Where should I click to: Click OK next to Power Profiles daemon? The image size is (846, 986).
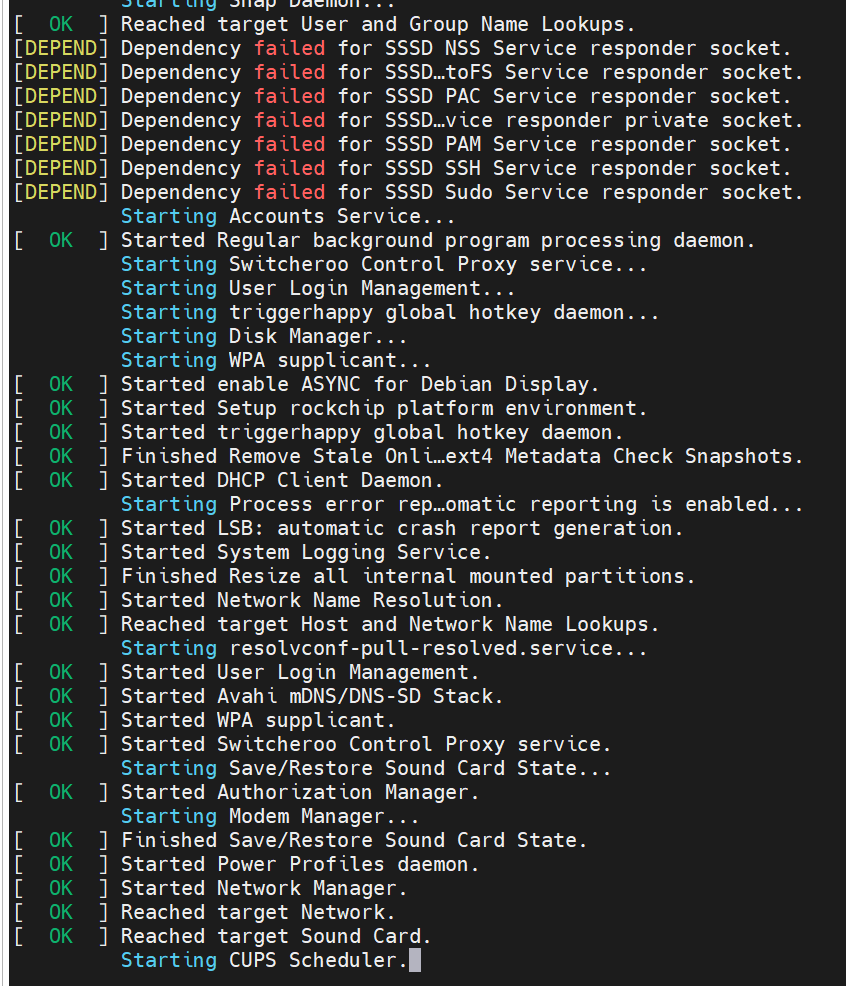61,864
